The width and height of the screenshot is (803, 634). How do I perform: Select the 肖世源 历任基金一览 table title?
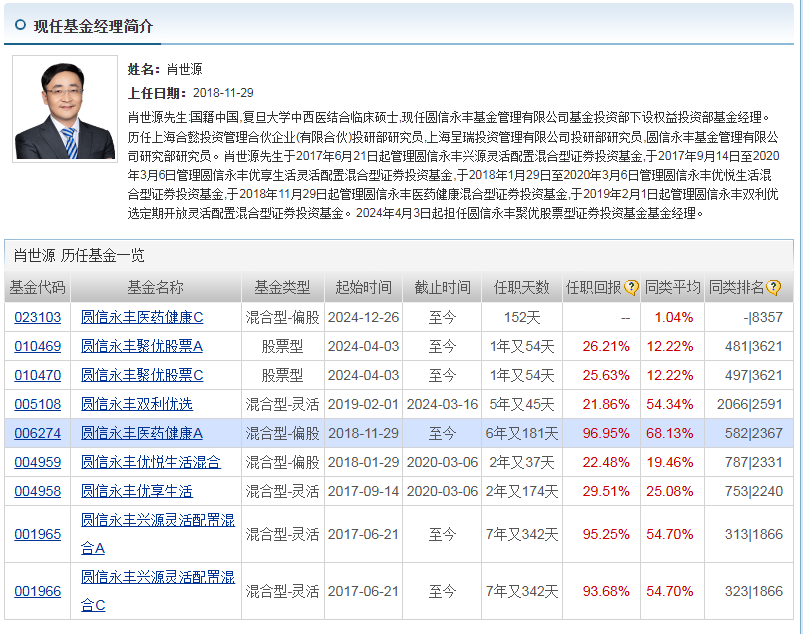(79, 255)
